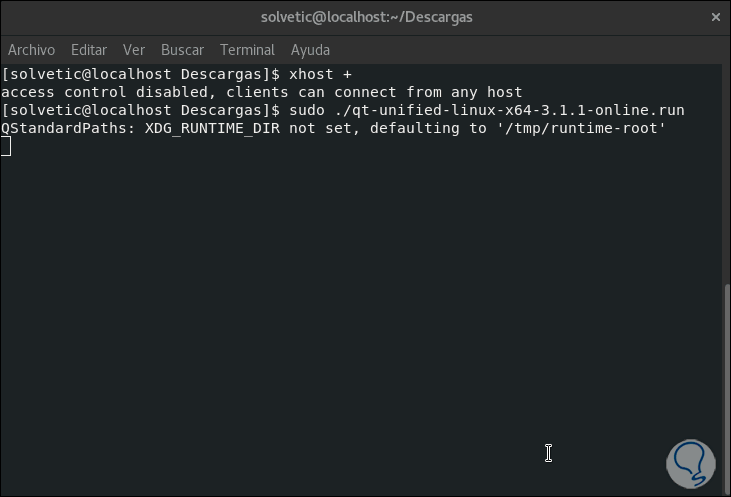The width and height of the screenshot is (731, 497).
Task: Click the '/tmp/runtime-root' path text
Action: (580, 128)
